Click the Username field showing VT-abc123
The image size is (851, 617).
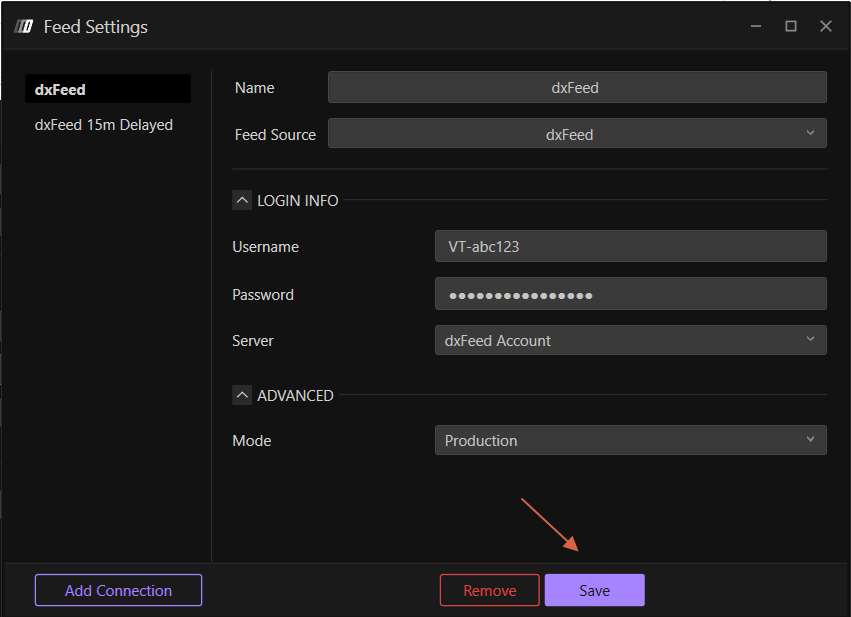[x=630, y=246]
